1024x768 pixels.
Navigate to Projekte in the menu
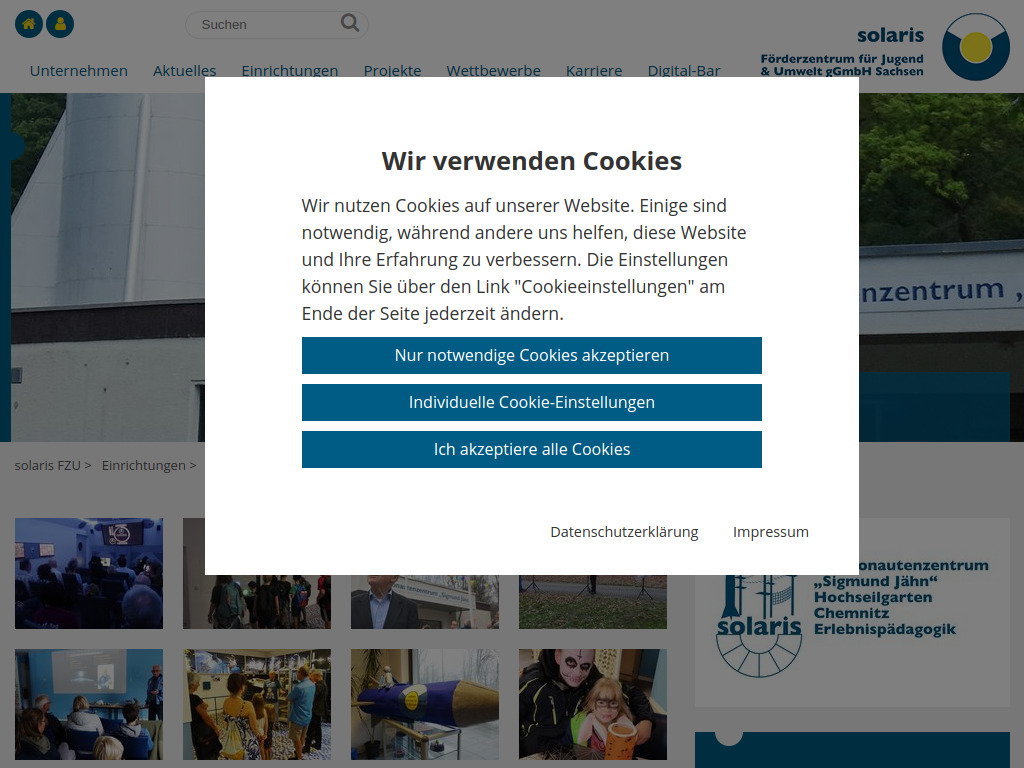392,71
